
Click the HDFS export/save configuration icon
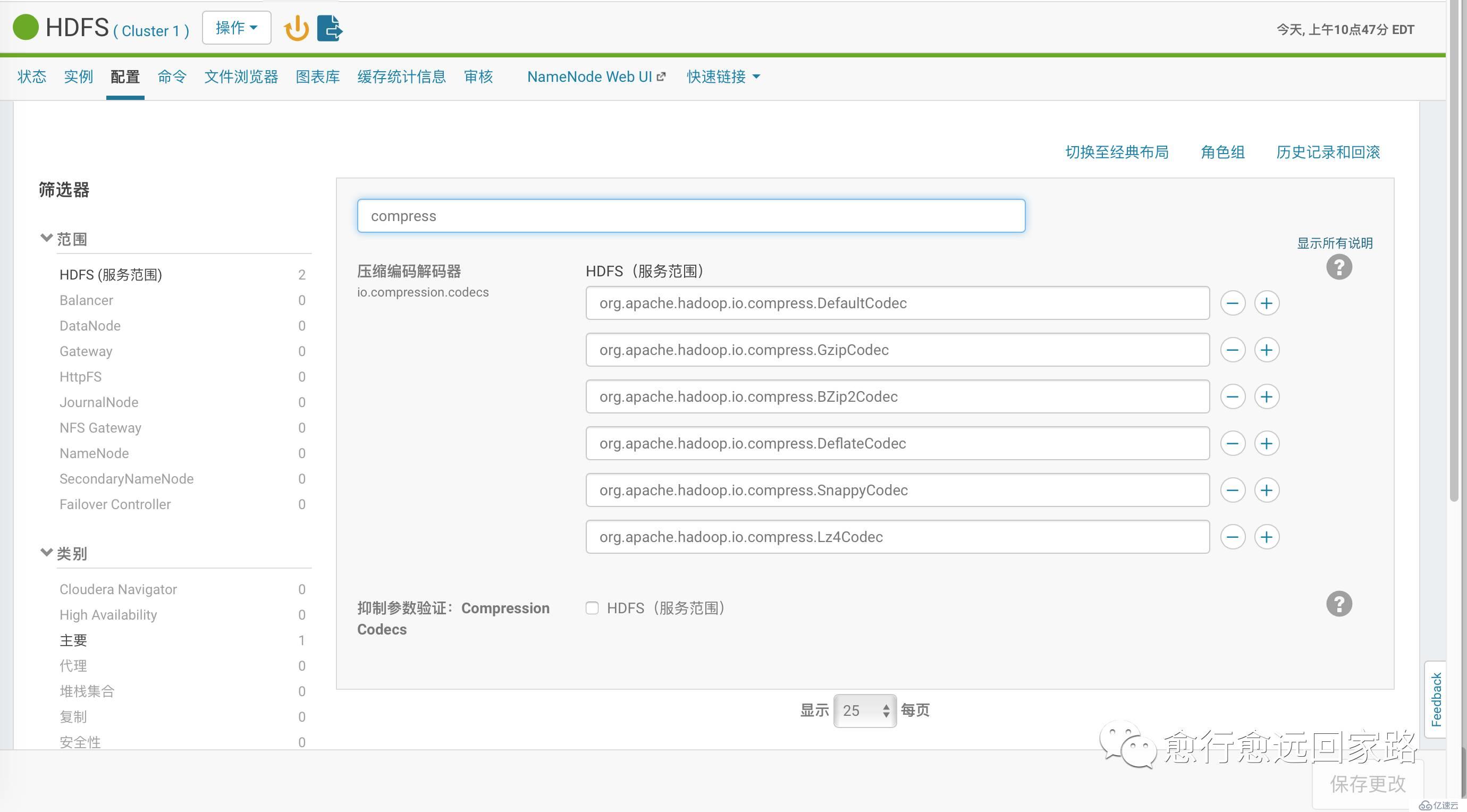(330, 27)
